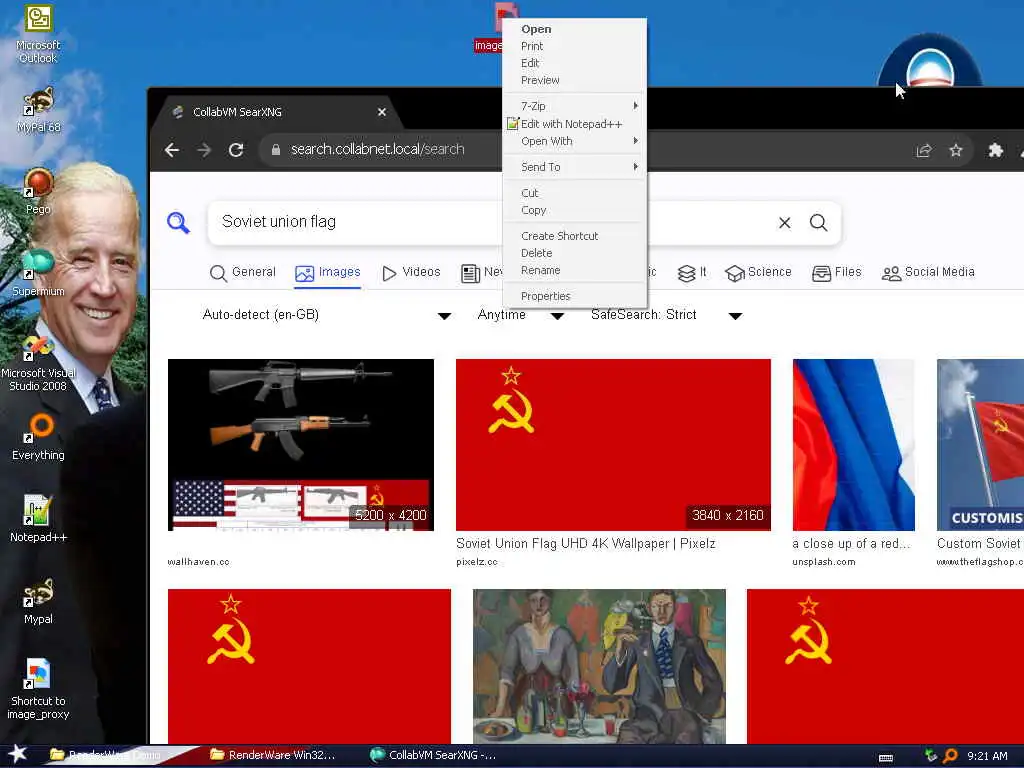The width and height of the screenshot is (1024, 768).
Task: Select the MyPal 68 desktop icon
Action: click(38, 110)
